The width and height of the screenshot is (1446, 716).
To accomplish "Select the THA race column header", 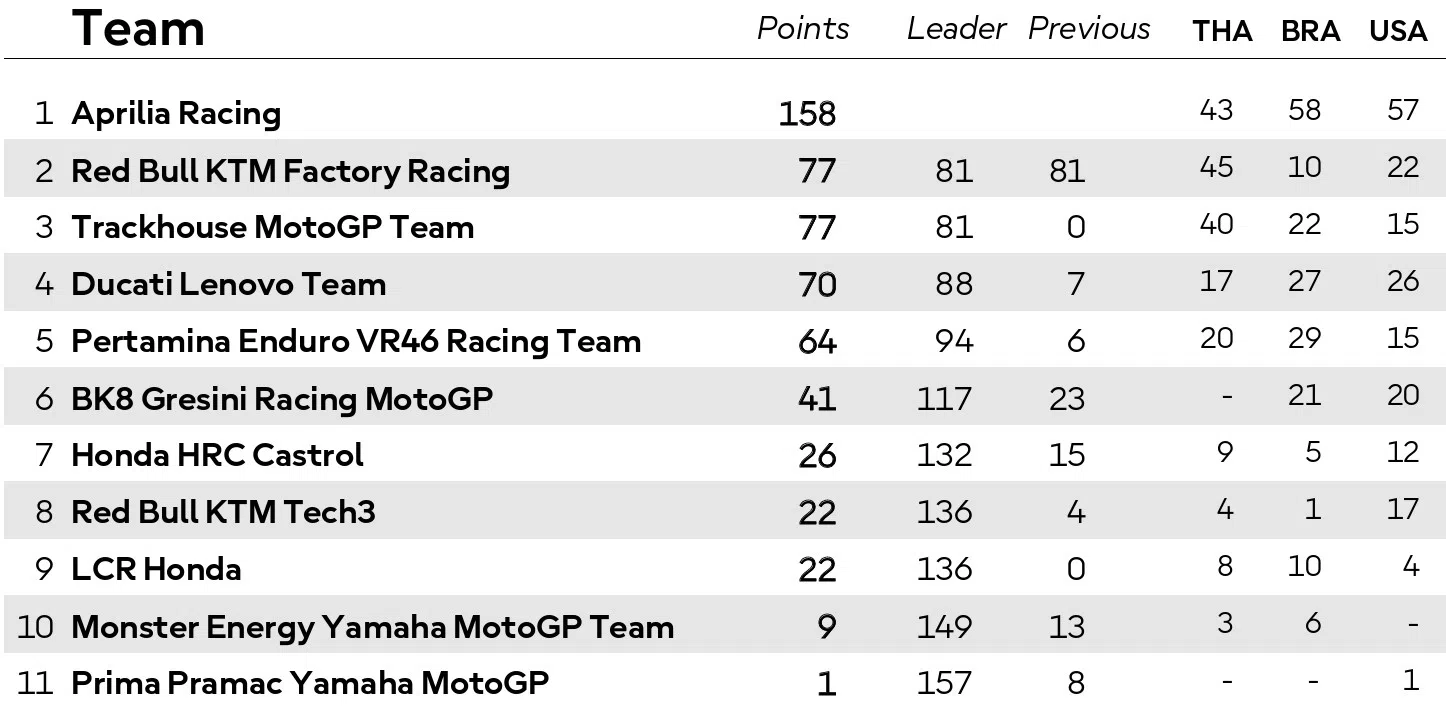I will (x=1222, y=32).
